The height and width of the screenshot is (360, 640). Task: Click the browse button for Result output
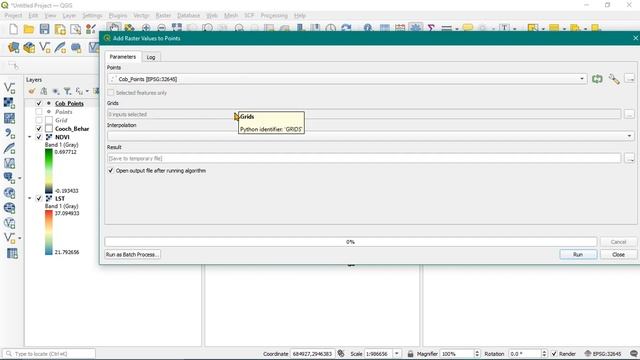629,158
